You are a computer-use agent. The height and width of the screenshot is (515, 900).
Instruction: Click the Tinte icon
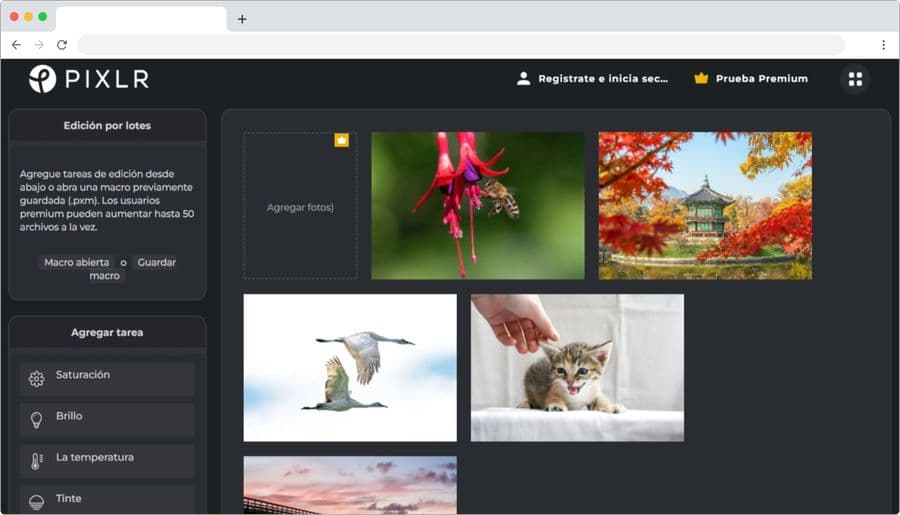(x=36, y=502)
